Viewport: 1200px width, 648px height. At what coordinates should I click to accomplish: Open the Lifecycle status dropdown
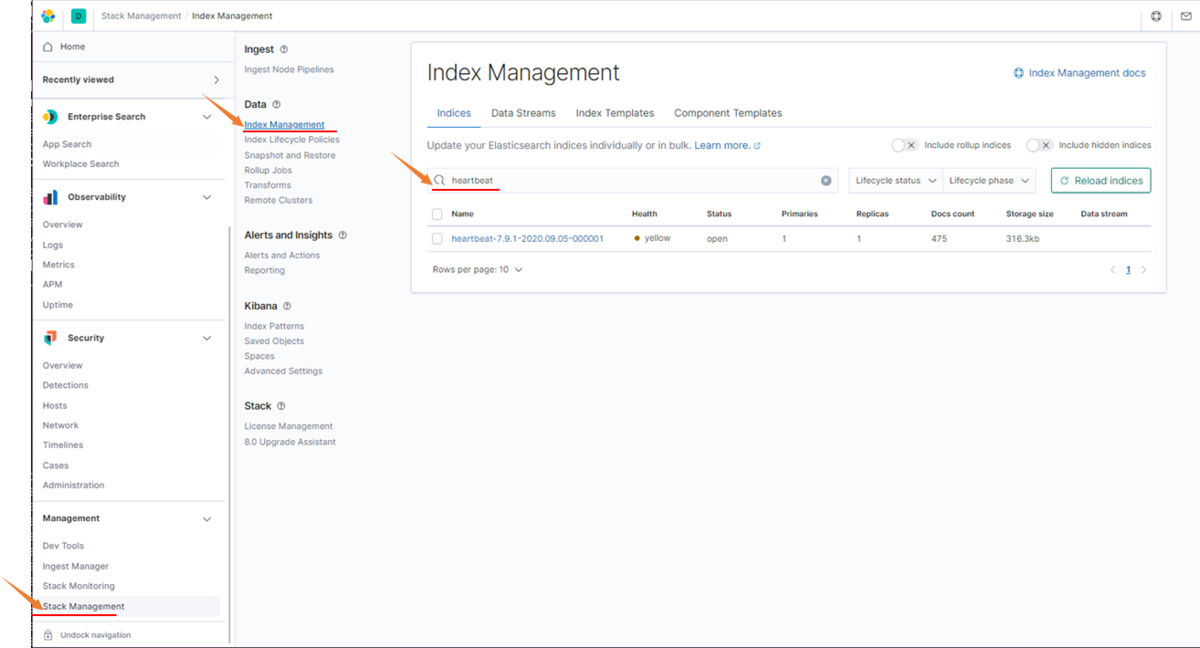(x=895, y=181)
